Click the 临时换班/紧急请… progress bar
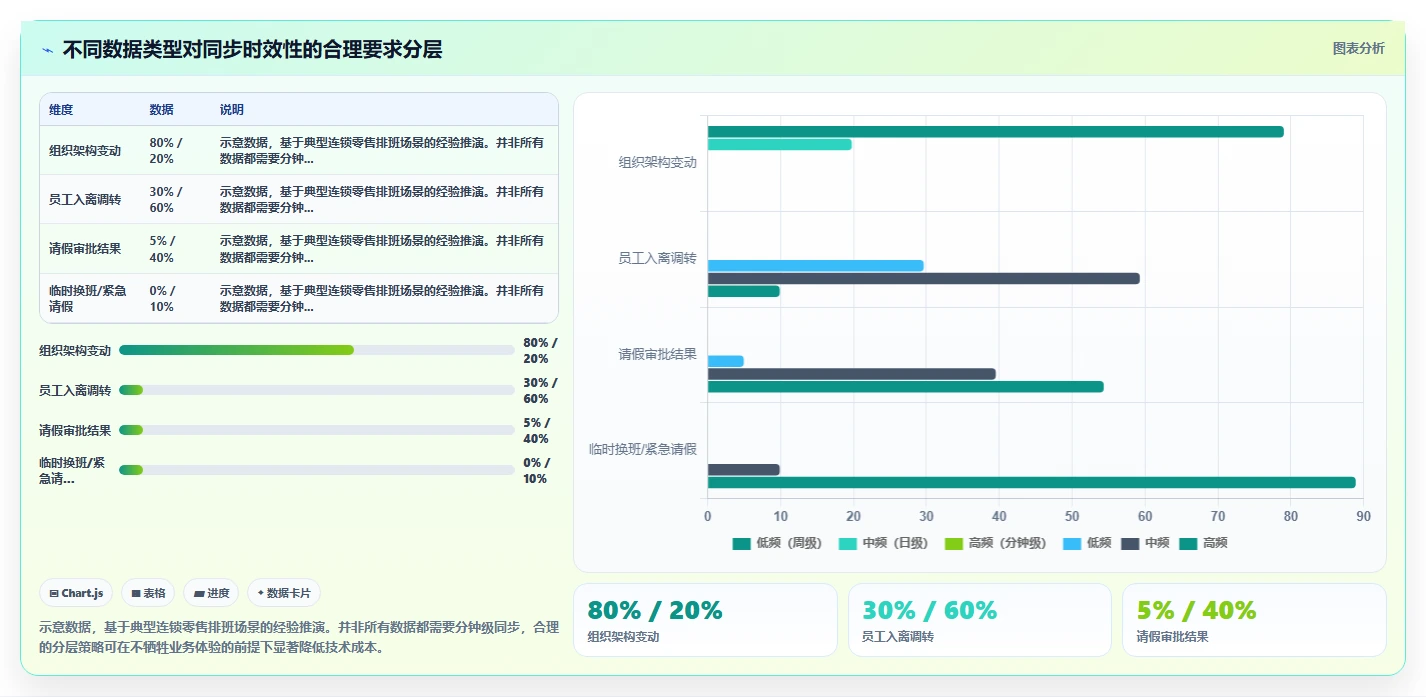Viewport: 1426px width, 697px height. pyautogui.click(x=316, y=470)
